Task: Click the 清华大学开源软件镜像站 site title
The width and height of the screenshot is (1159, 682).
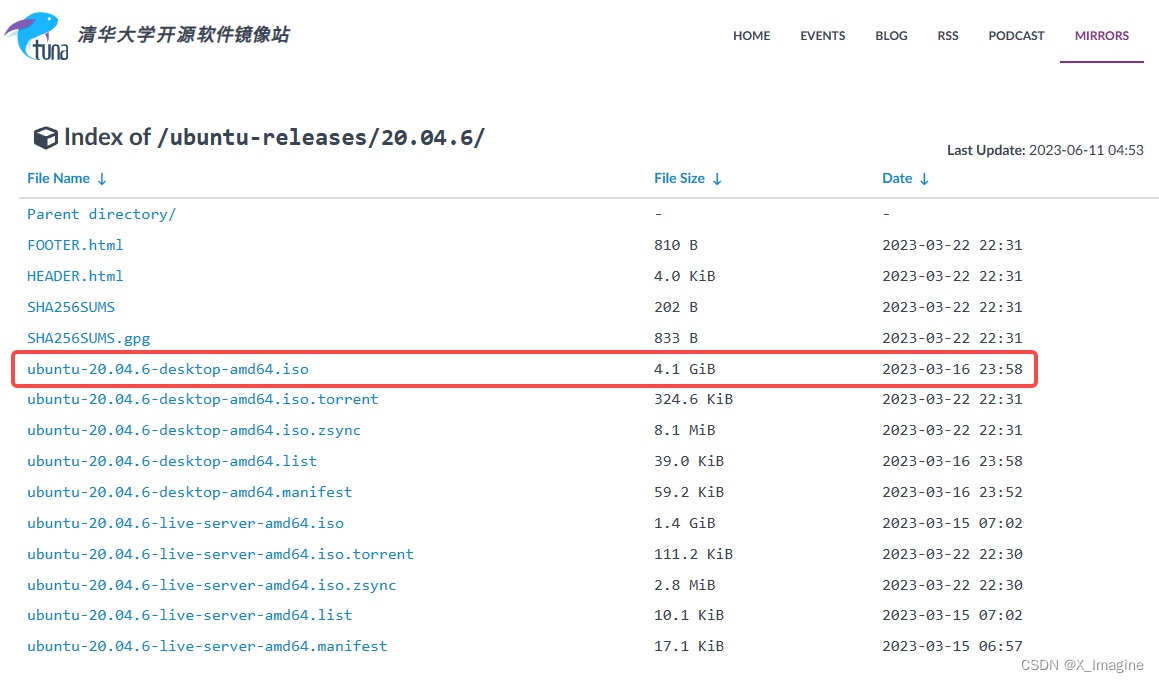Action: (x=183, y=35)
